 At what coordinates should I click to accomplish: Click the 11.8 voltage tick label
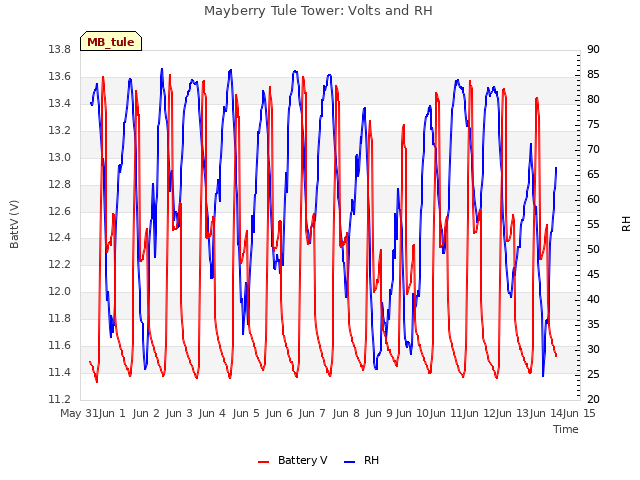pos(60,318)
